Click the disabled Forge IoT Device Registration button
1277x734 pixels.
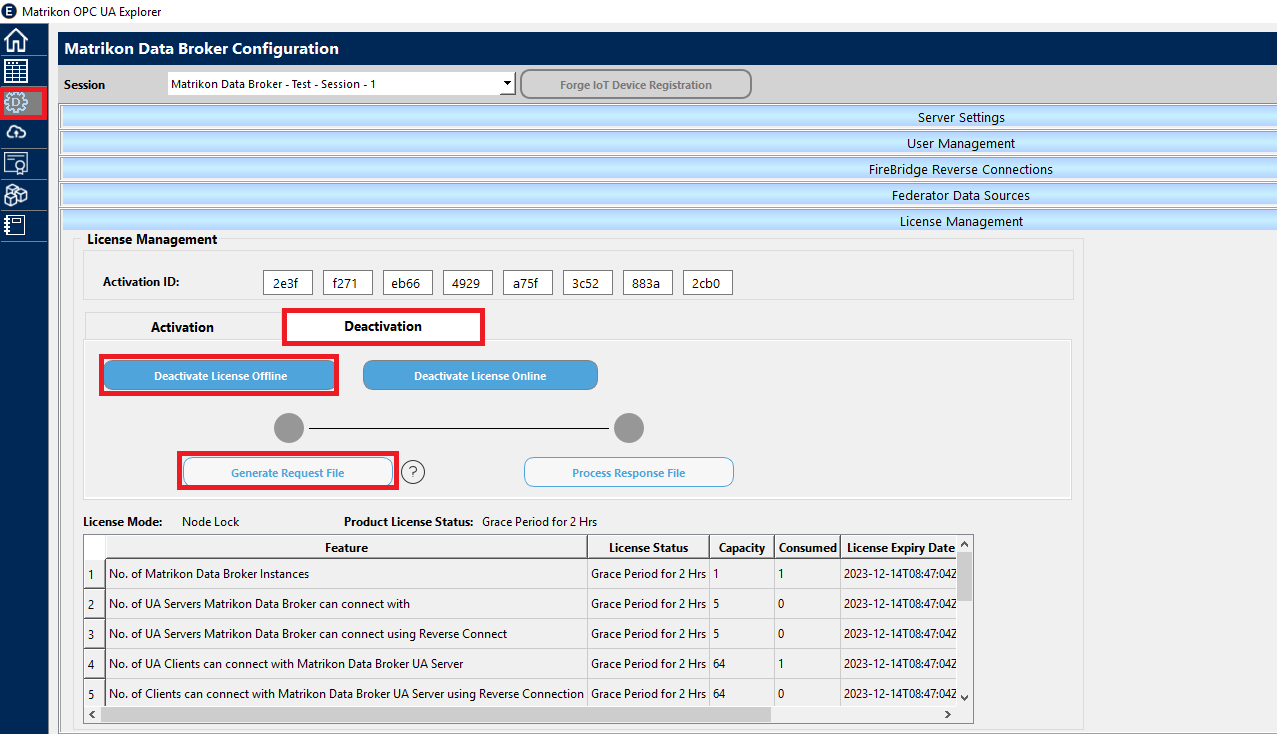coord(635,84)
